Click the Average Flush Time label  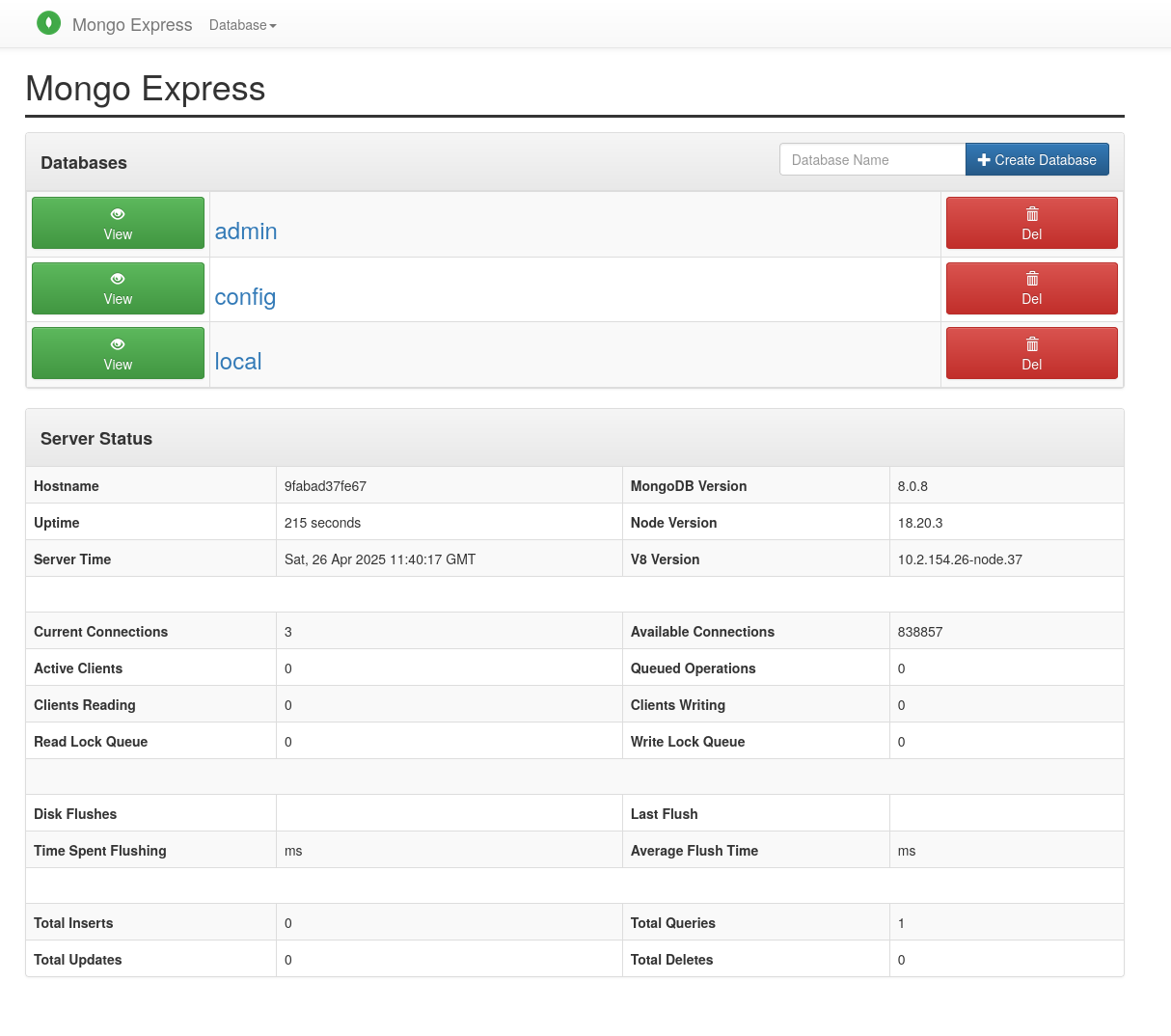point(694,851)
